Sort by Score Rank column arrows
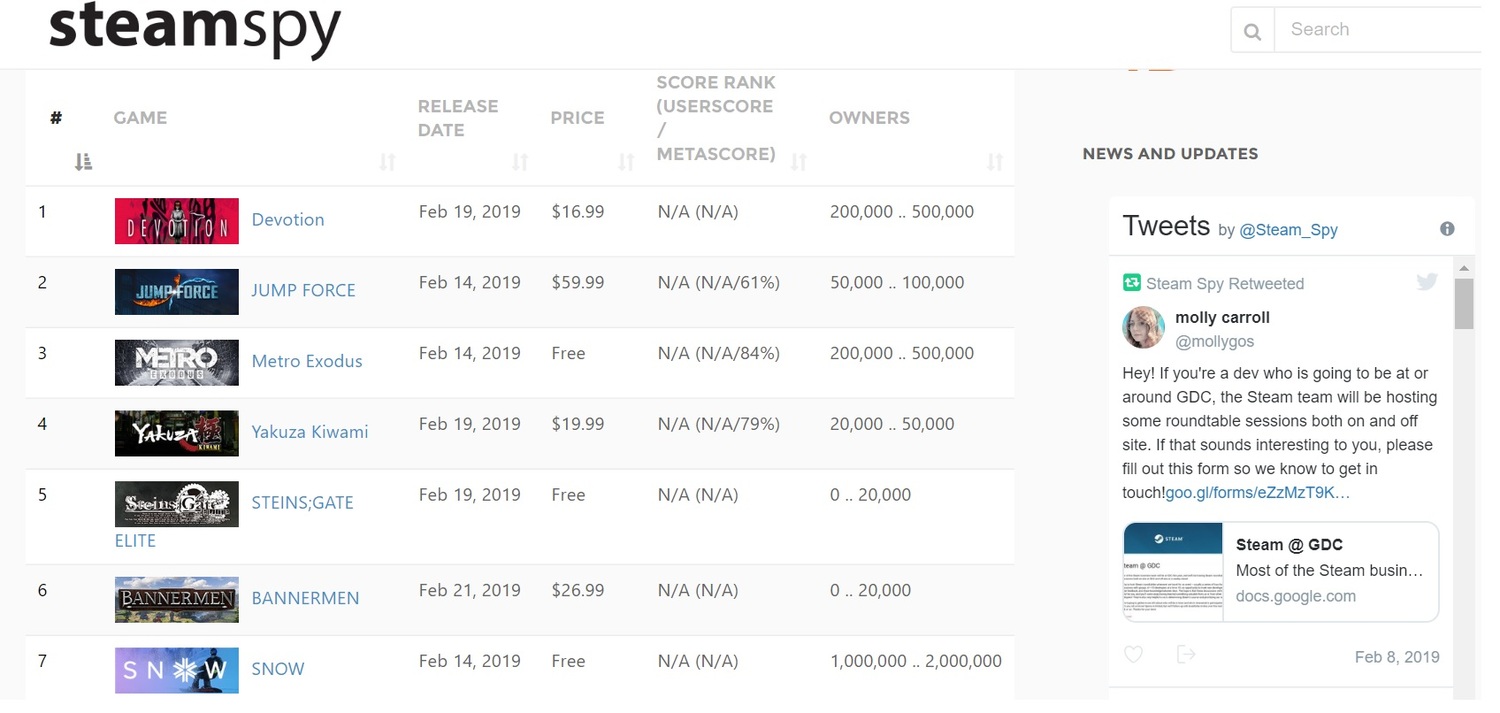The image size is (1500, 713). (798, 162)
